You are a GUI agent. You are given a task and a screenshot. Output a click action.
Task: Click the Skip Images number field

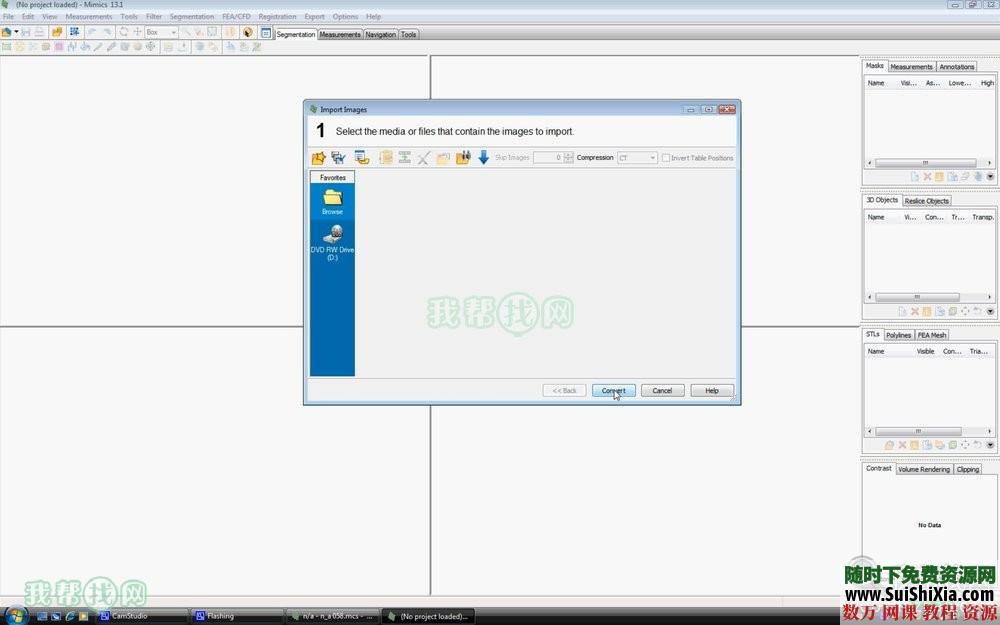[548, 158]
